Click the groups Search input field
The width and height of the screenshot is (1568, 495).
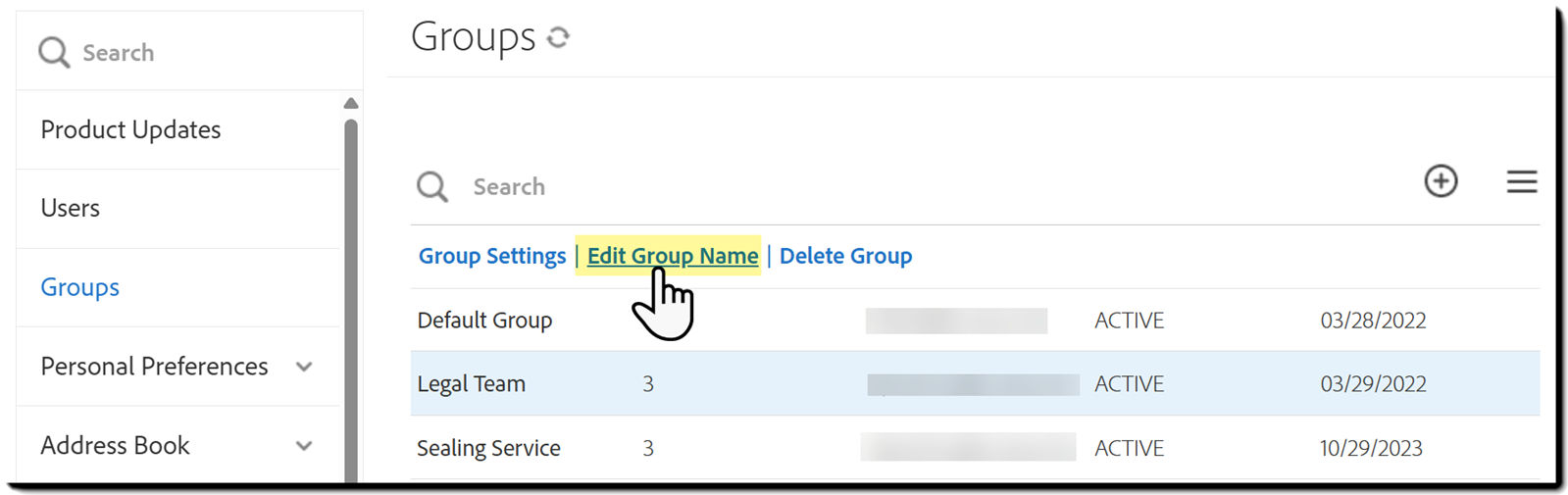(883, 186)
